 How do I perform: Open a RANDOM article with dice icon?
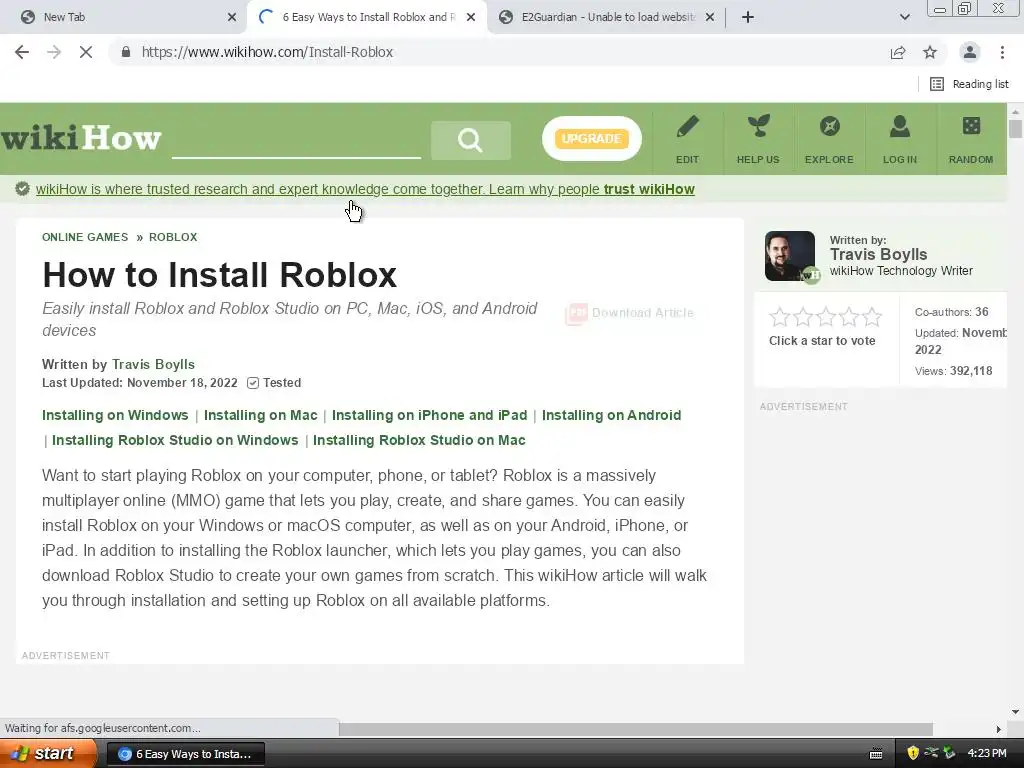point(971,140)
